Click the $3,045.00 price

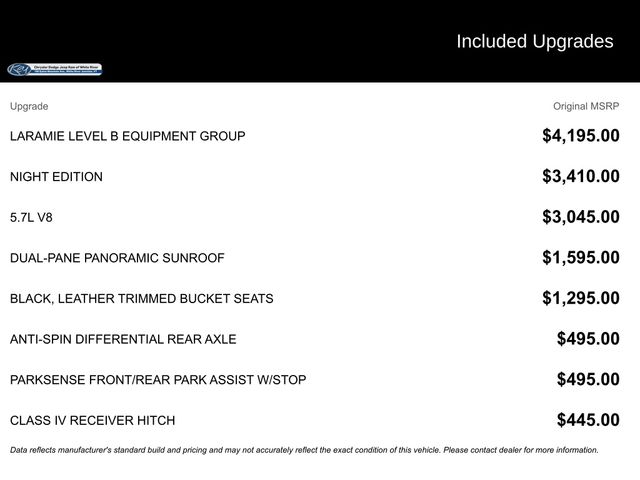click(x=580, y=217)
